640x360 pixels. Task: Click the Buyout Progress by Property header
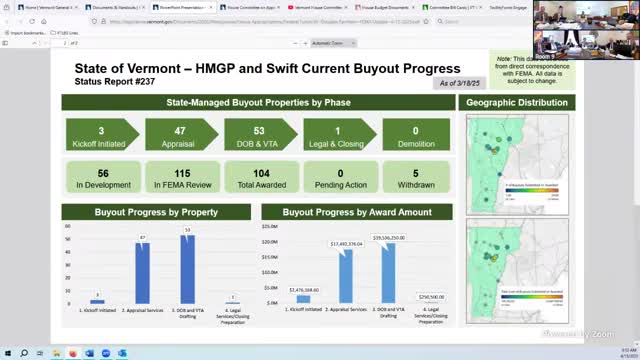(x=156, y=212)
